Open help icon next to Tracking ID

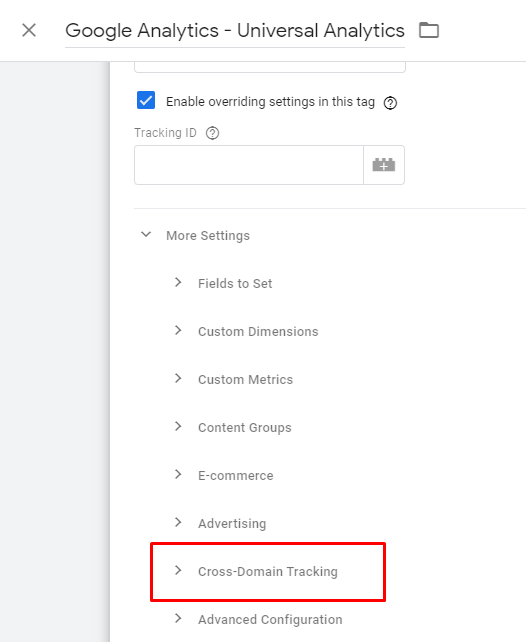click(x=212, y=133)
